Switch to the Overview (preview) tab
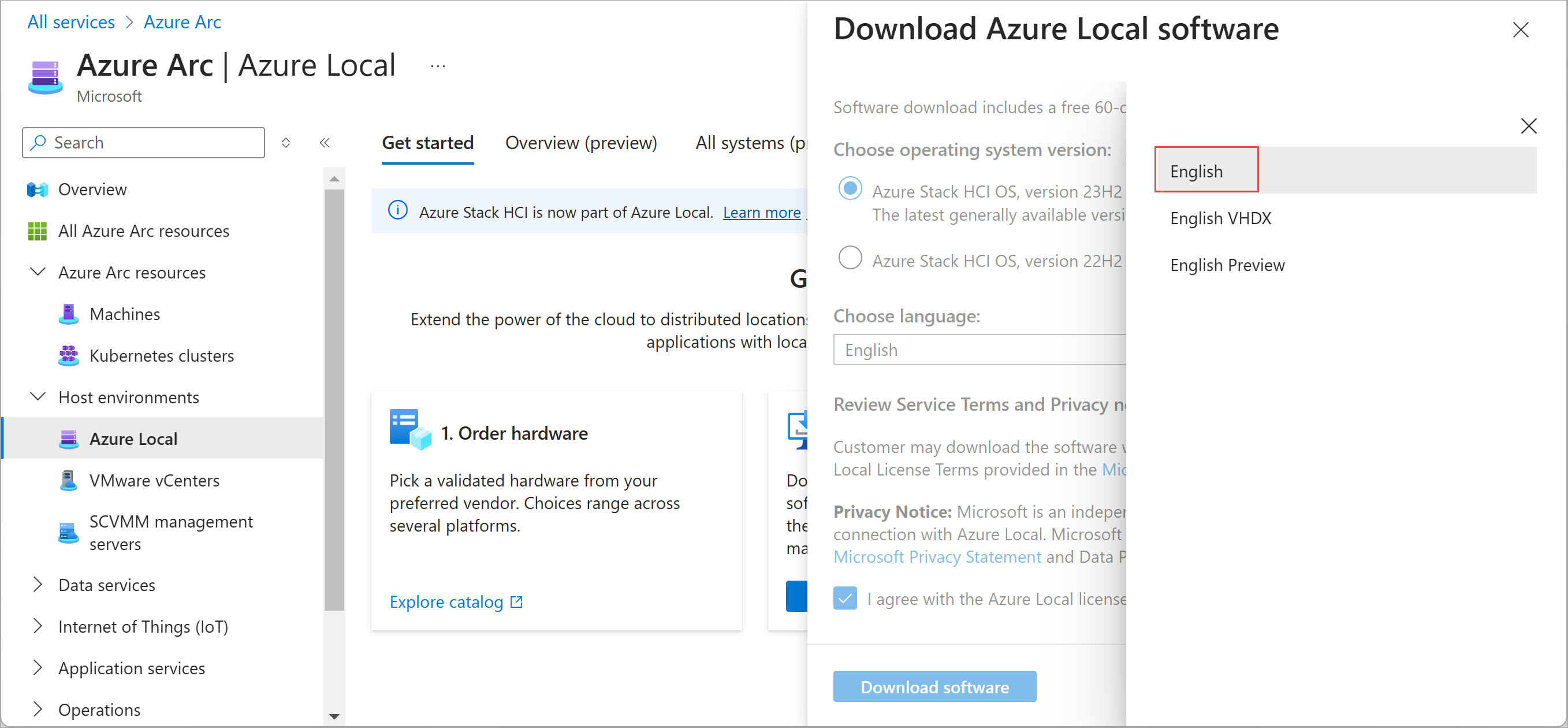This screenshot has width=1568, height=728. [x=580, y=143]
